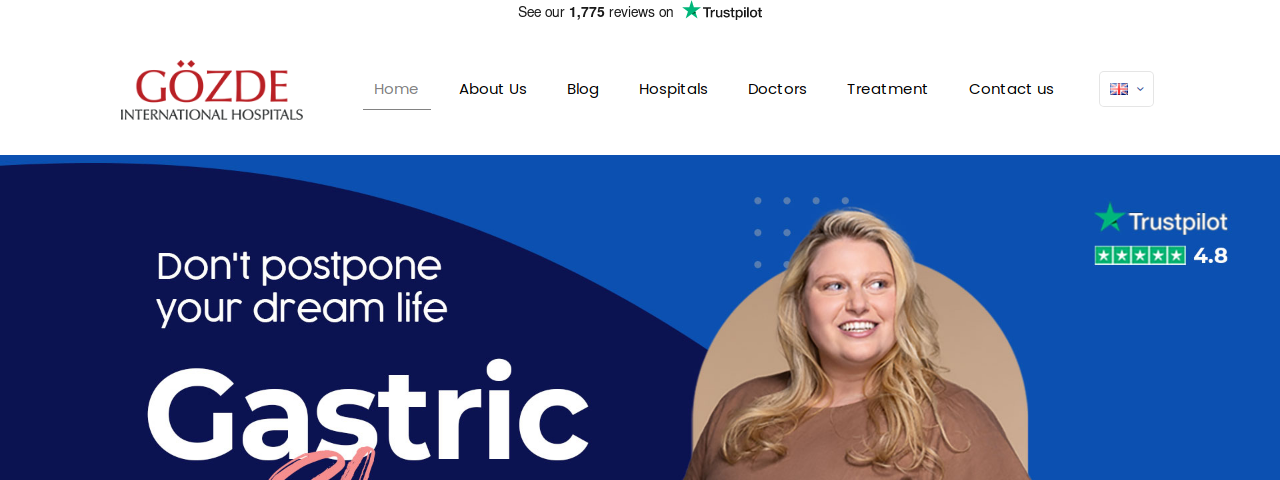Viewport: 1280px width, 480px height.
Task: Click the Trustpilot wordmark in top bar
Action: (x=732, y=12)
